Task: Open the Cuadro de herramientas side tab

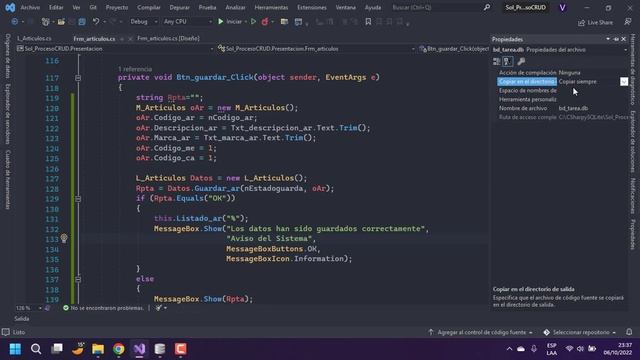Action: (8, 179)
